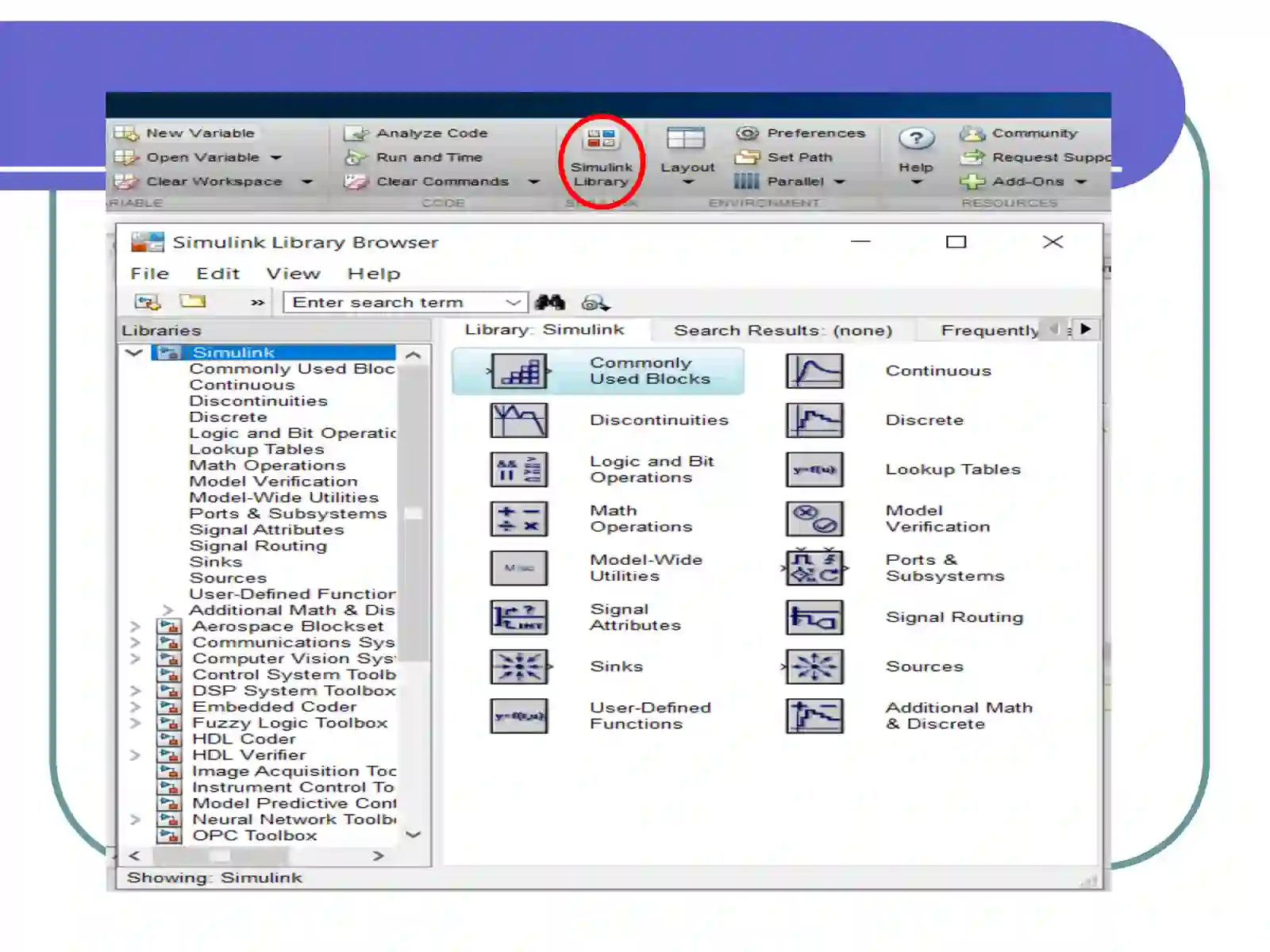Open the Ports & Subsystems library icon
The image size is (1270, 952).
(814, 568)
